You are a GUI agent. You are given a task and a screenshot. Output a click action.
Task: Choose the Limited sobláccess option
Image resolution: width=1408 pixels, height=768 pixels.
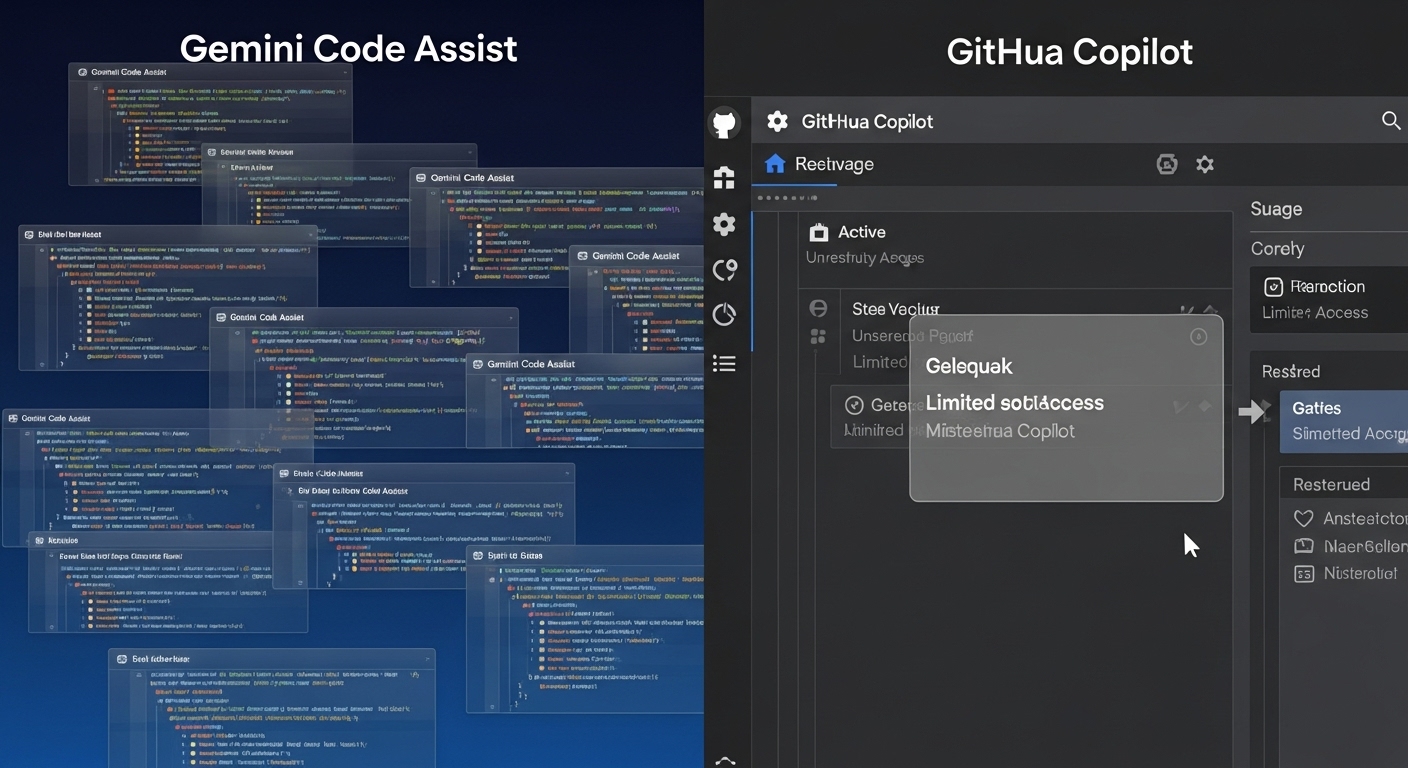[1014, 403]
